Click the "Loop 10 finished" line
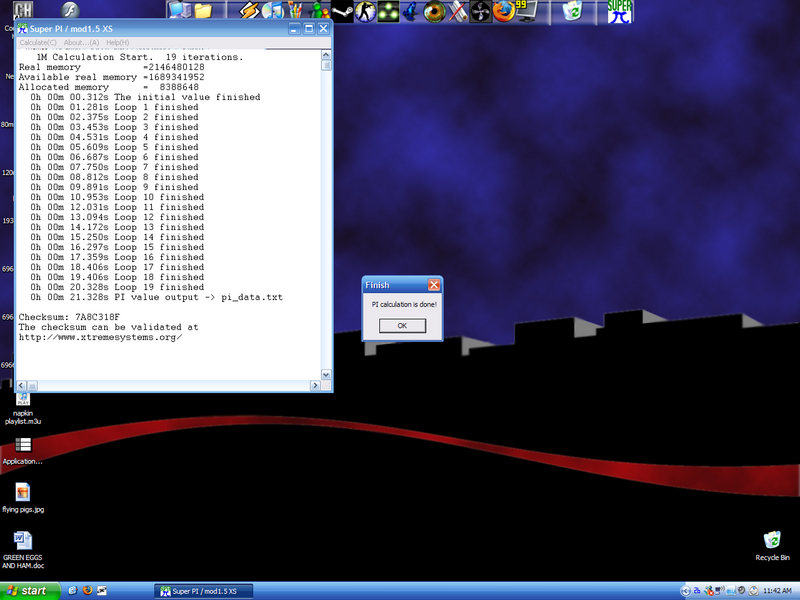The width and height of the screenshot is (800, 600). pyautogui.click(x=117, y=197)
